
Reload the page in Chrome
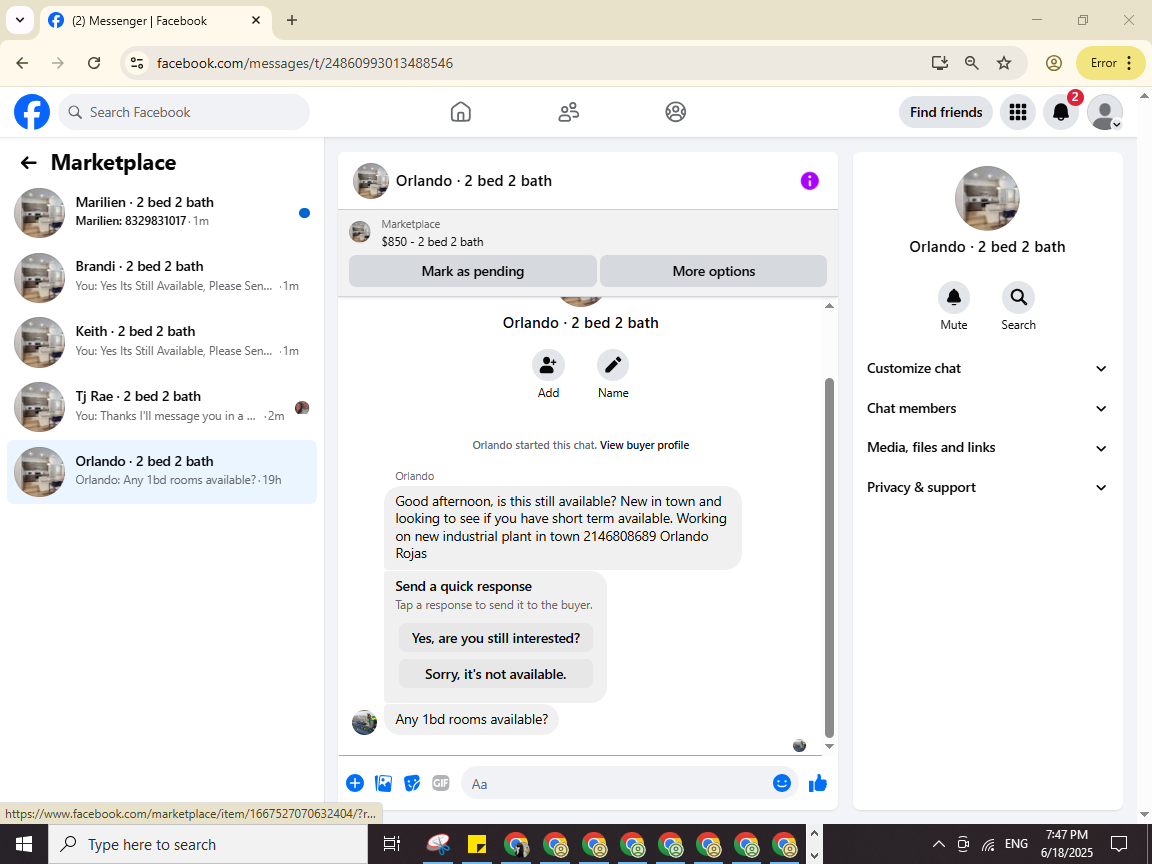94,63
